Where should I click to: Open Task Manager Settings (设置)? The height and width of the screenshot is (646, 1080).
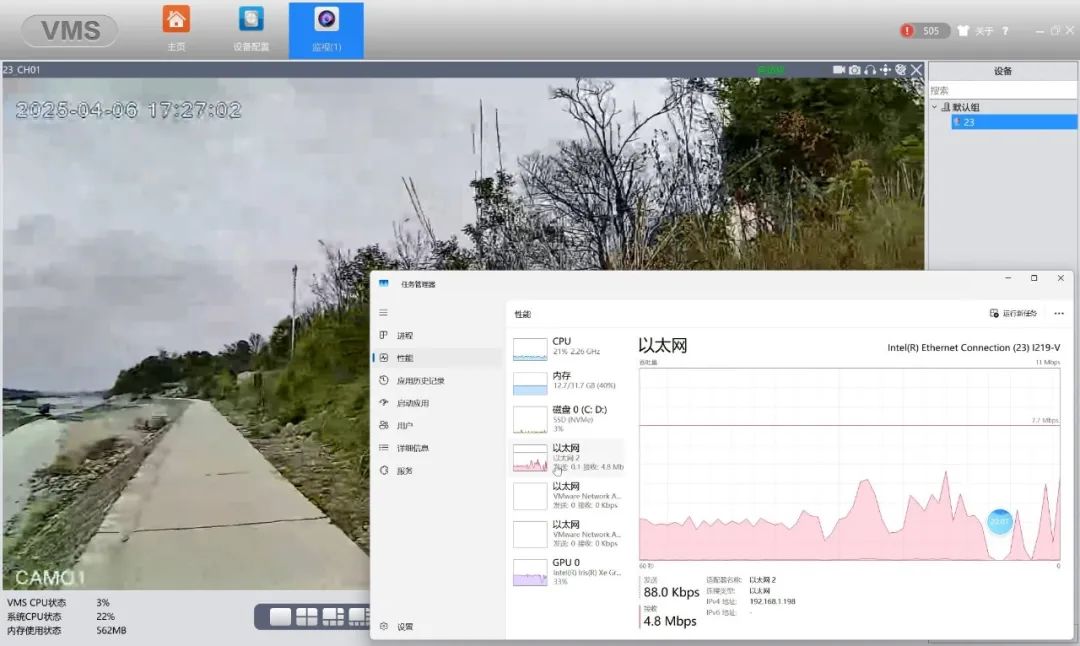pos(437,627)
